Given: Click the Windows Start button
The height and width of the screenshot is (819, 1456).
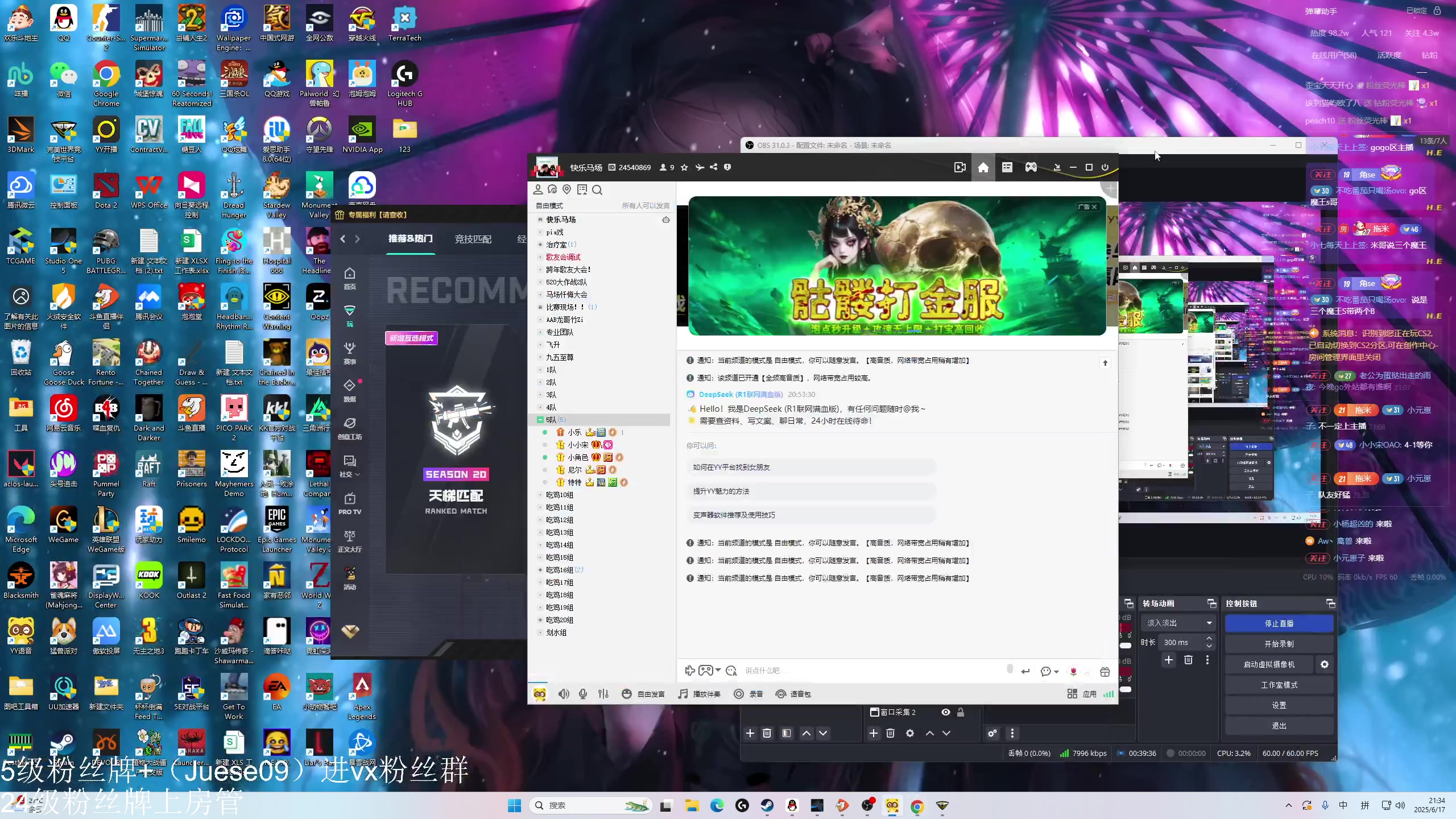Looking at the screenshot, I should tap(514, 805).
